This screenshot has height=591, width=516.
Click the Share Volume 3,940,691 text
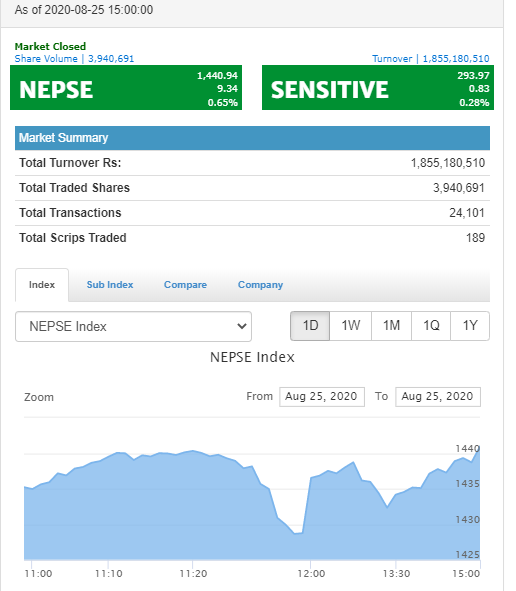(74, 59)
